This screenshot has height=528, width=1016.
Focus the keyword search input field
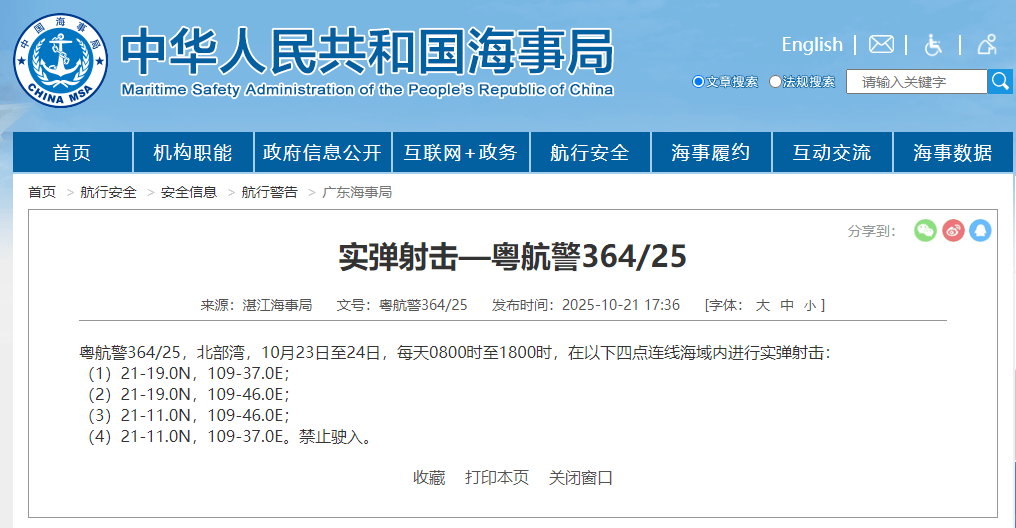point(915,82)
